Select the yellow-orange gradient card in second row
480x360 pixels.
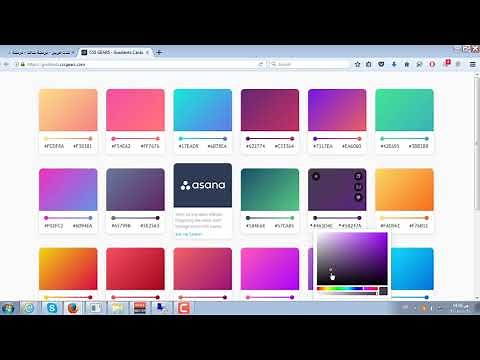coord(404,189)
